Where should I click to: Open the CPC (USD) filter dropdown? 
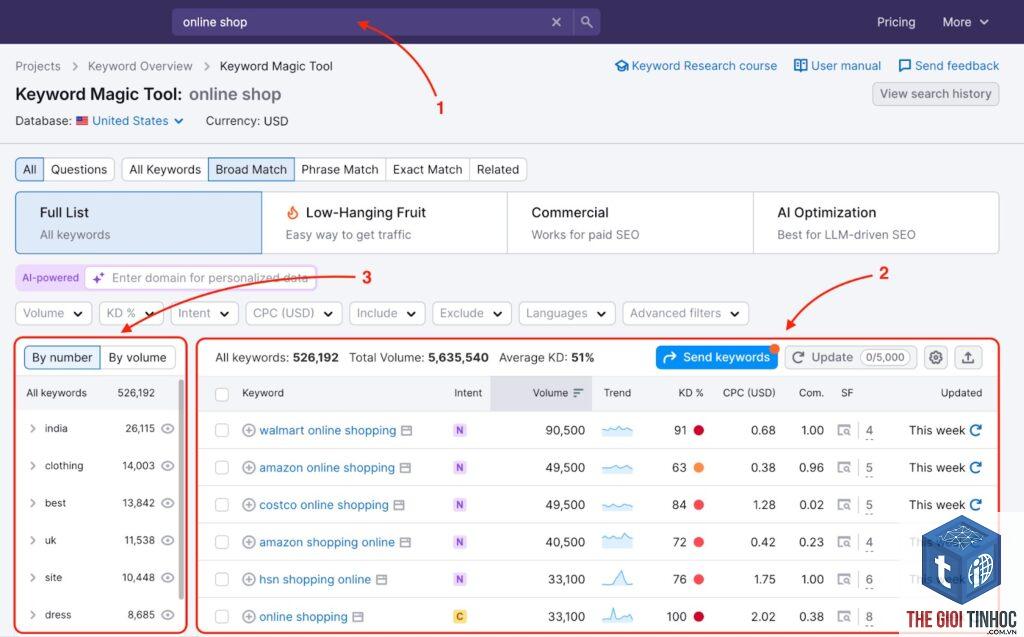point(294,314)
